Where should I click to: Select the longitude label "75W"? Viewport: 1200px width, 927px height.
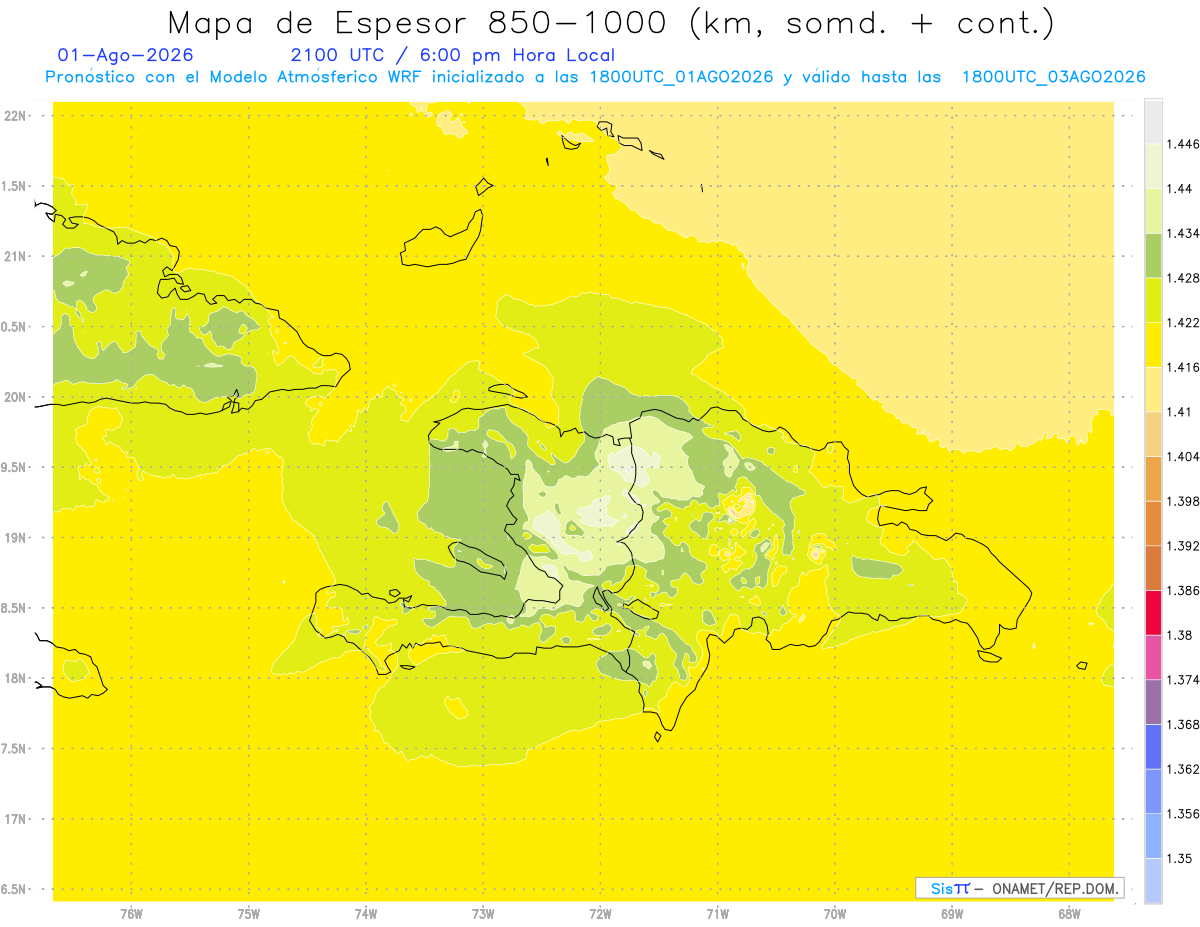pos(249,914)
